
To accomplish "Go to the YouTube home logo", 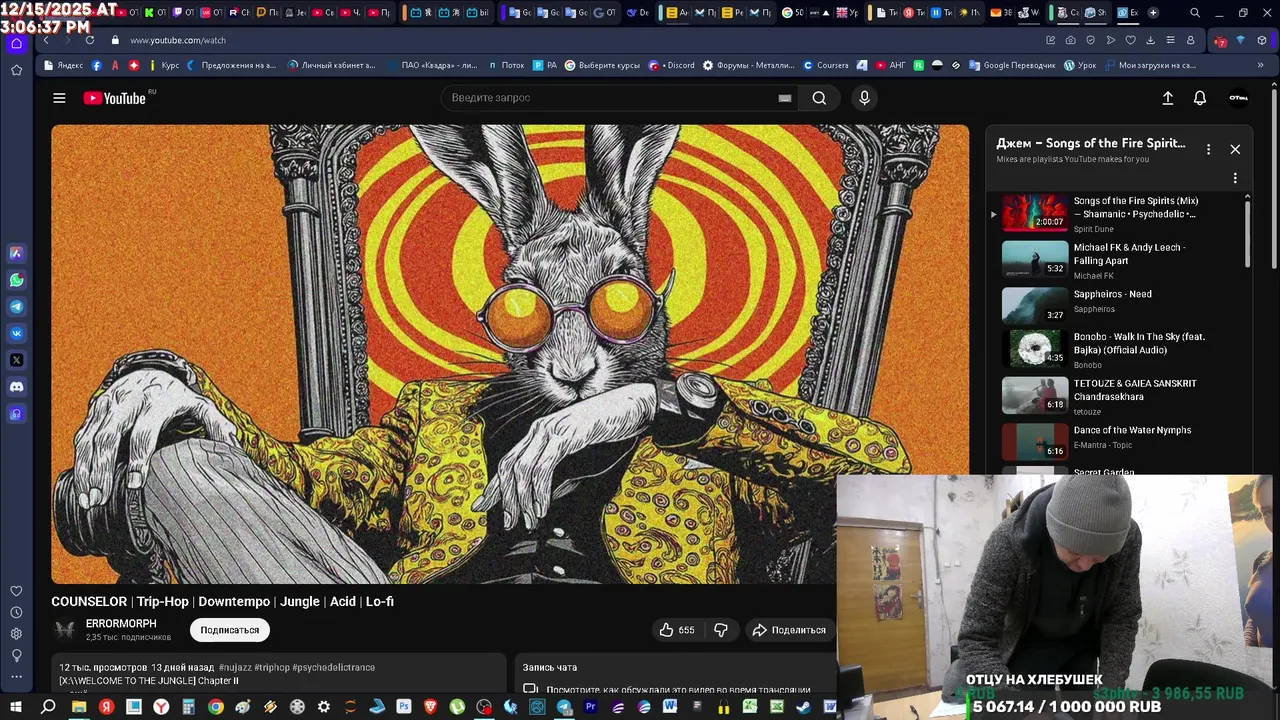I will click(115, 98).
